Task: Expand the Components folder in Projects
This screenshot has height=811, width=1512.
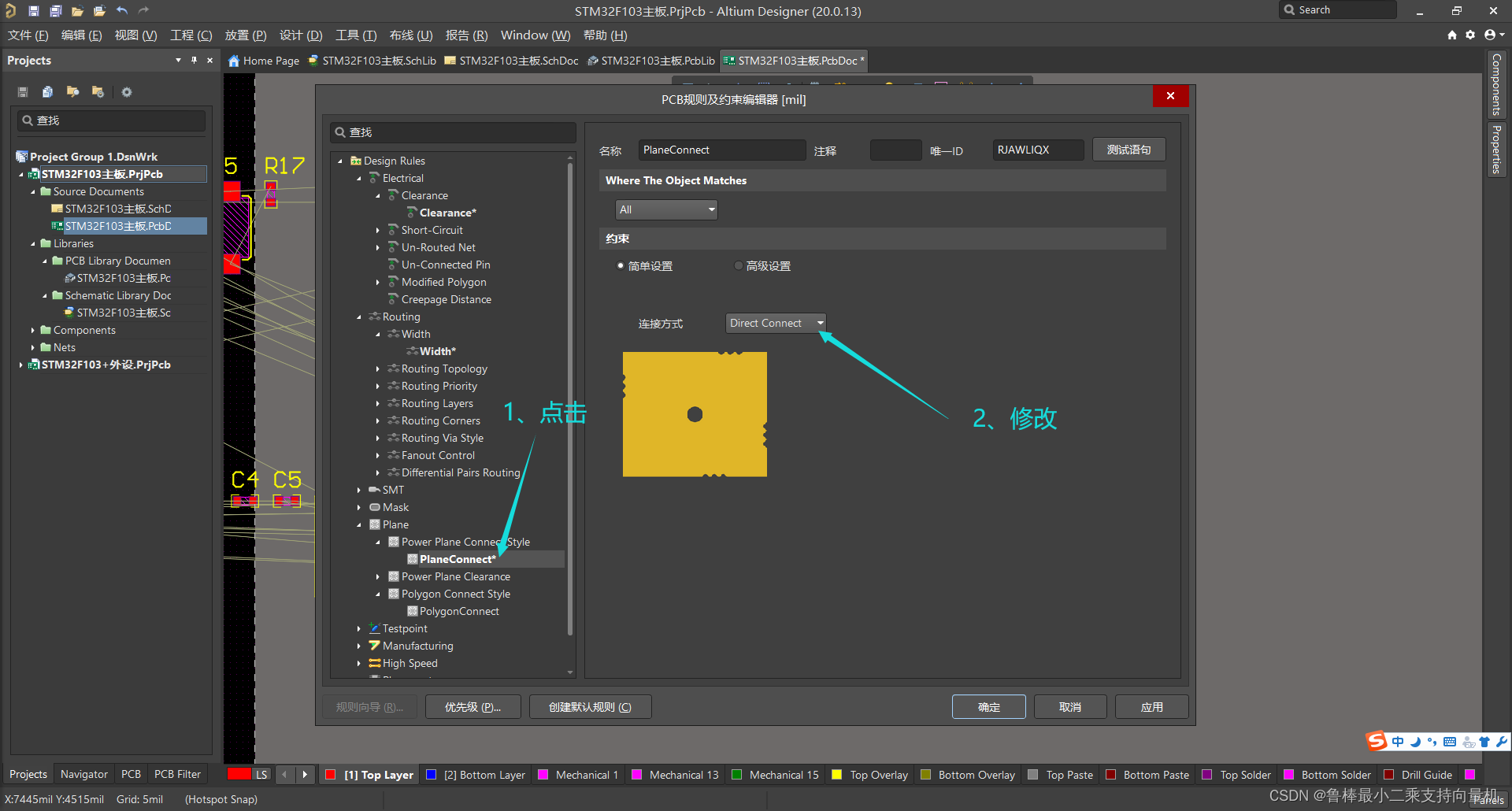Action: click(32, 331)
